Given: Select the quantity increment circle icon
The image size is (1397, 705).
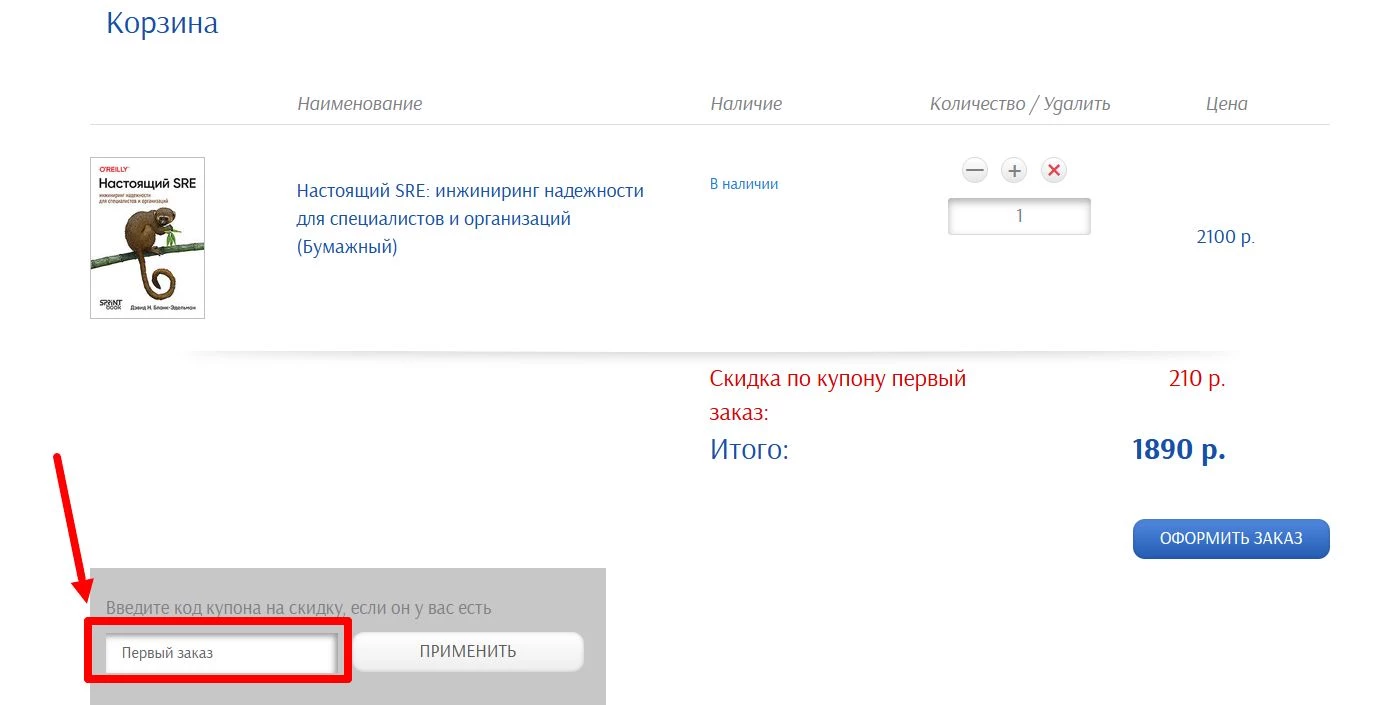Looking at the screenshot, I should tap(1014, 170).
